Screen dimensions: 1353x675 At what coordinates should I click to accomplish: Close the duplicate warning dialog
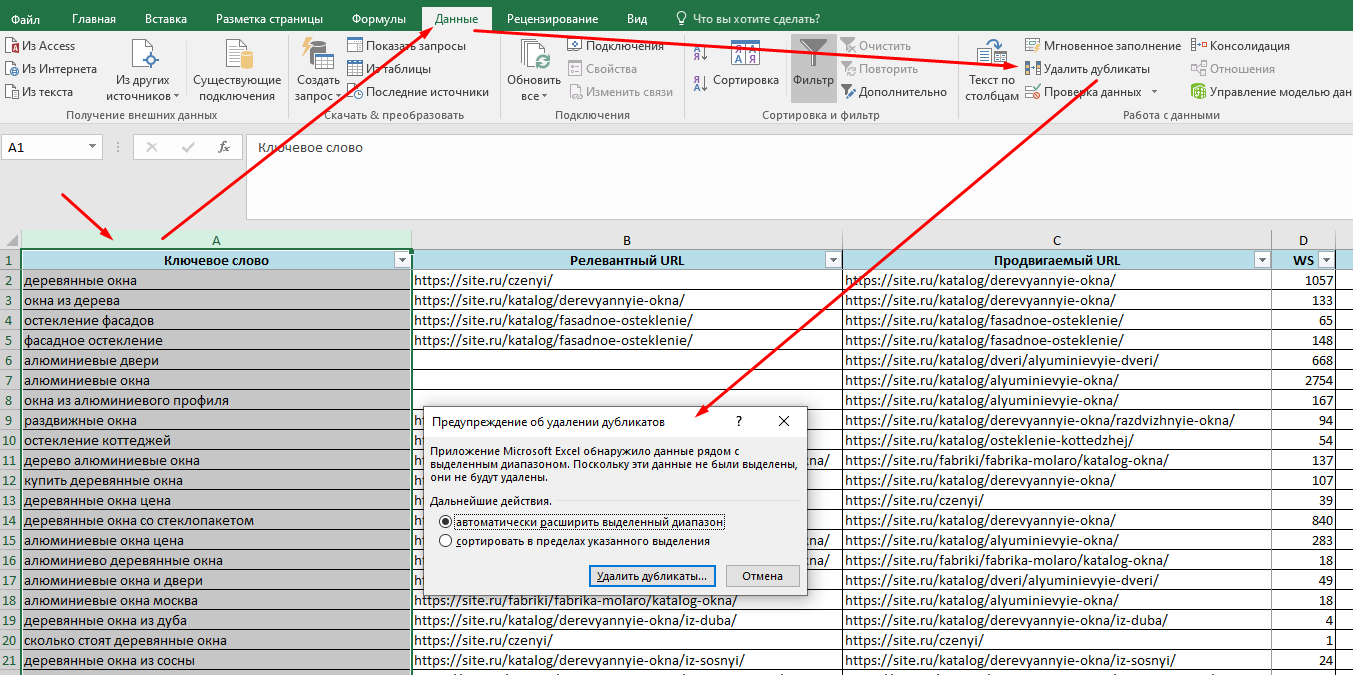click(x=784, y=422)
